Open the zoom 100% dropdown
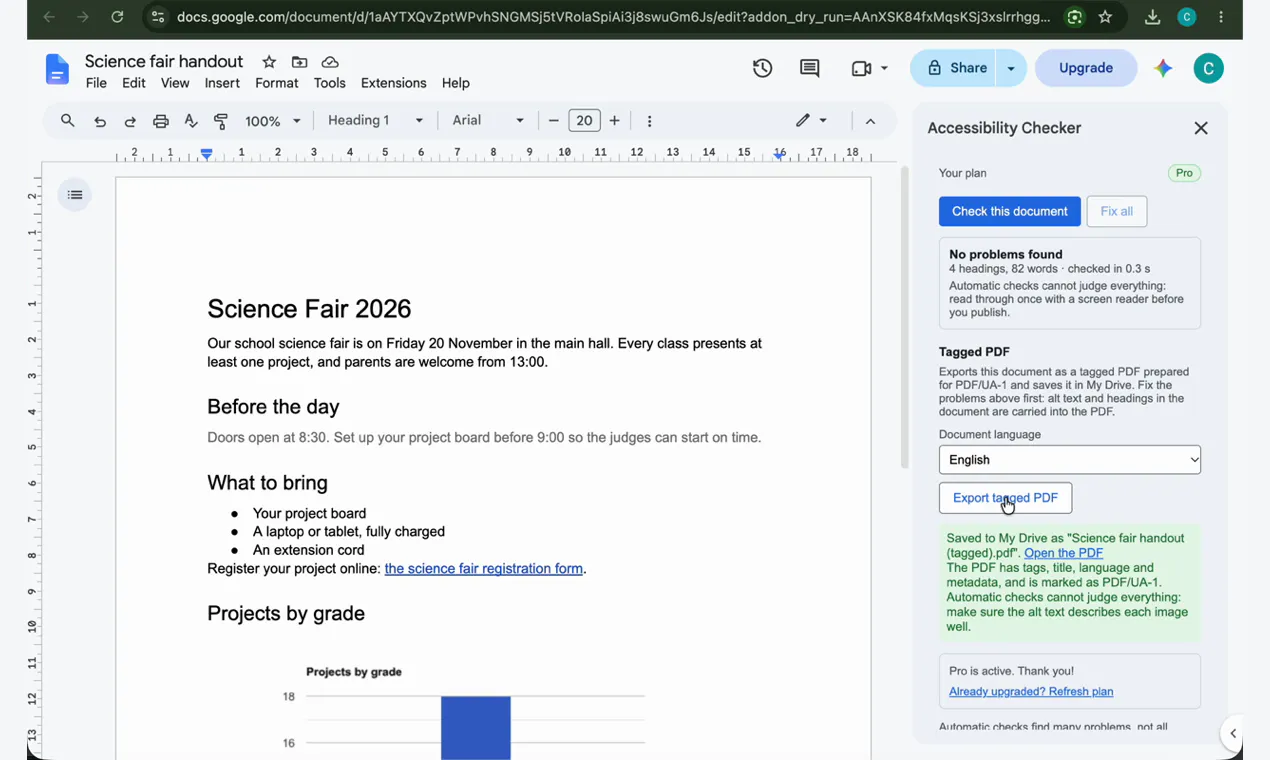The image size is (1270, 760). pos(273,121)
